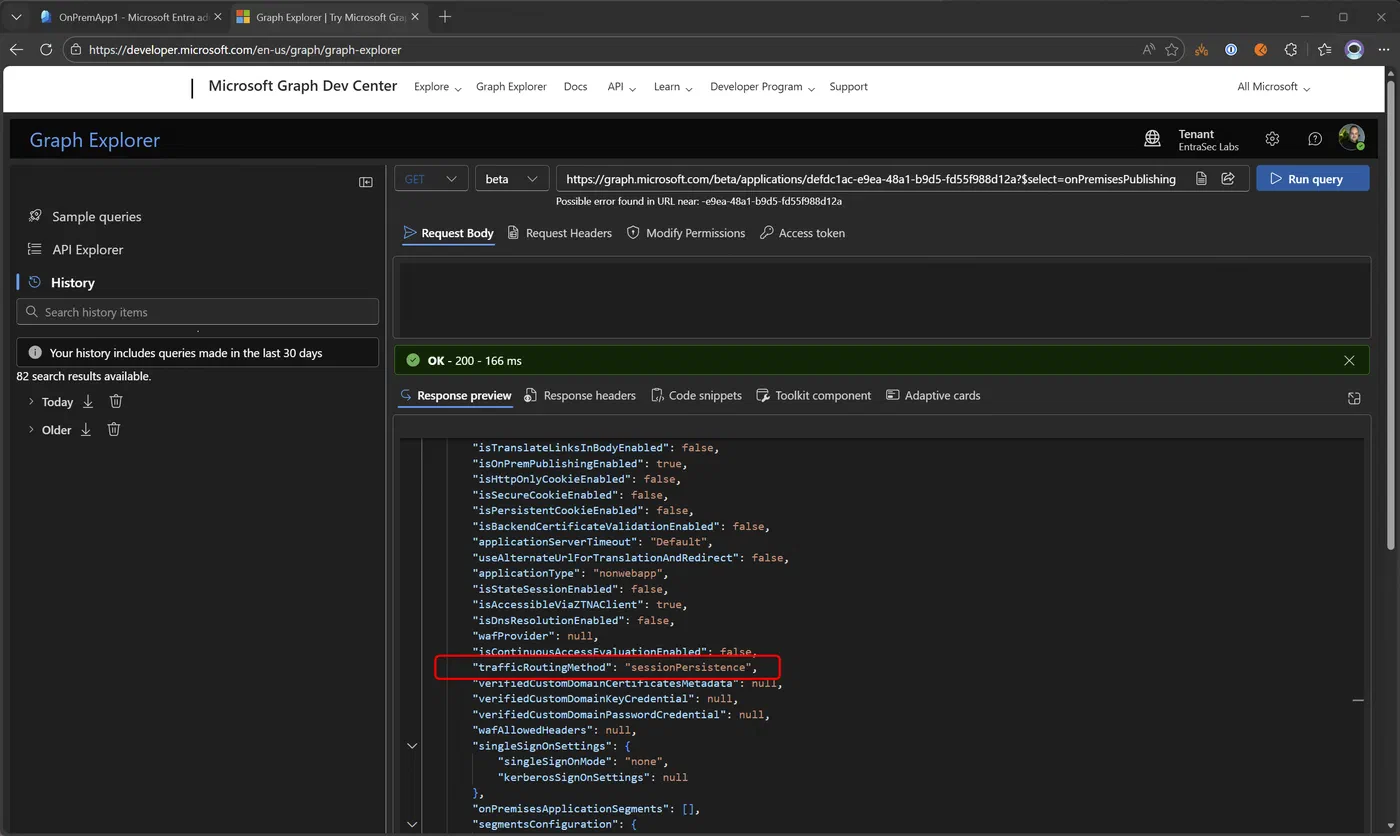Viewport: 1400px width, 836px height.
Task: Share the current query
Action: tap(1228, 179)
